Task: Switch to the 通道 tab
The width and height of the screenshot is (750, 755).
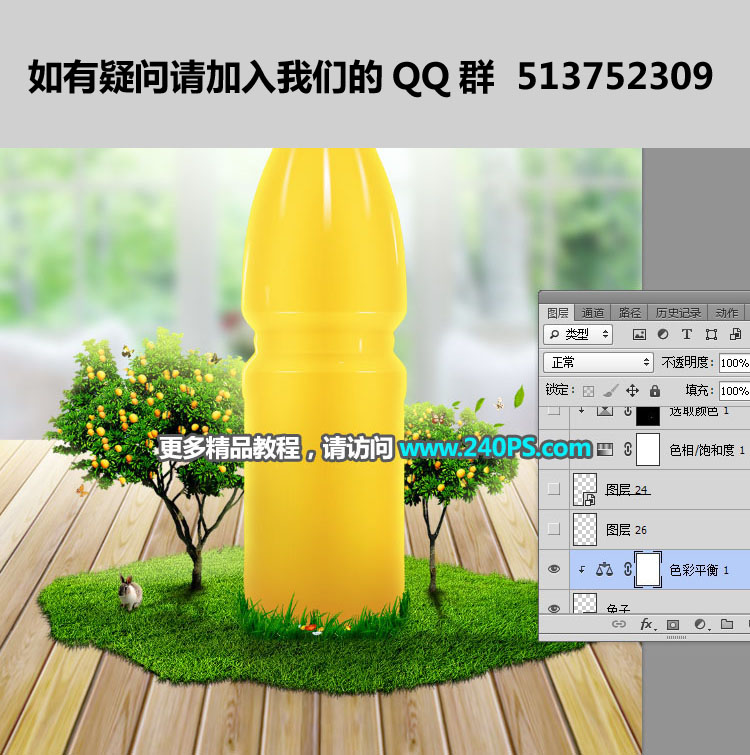Action: coord(593,313)
